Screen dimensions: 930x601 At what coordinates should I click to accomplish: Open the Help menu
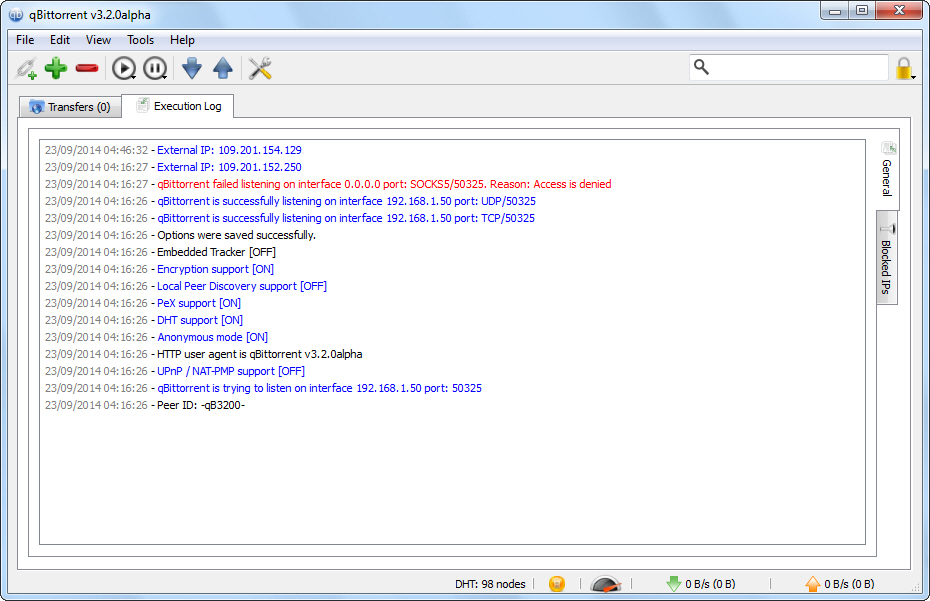pos(182,40)
